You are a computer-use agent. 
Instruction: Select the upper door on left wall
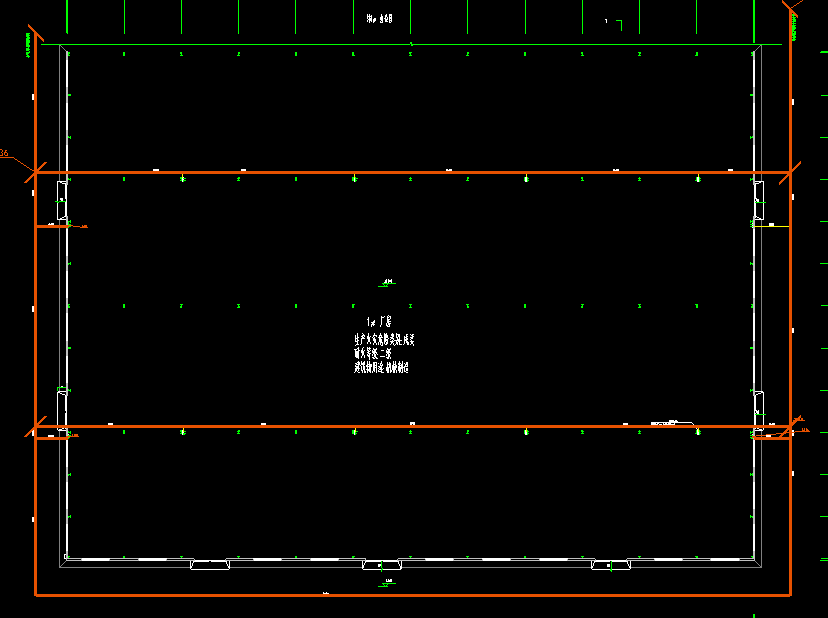click(62, 199)
